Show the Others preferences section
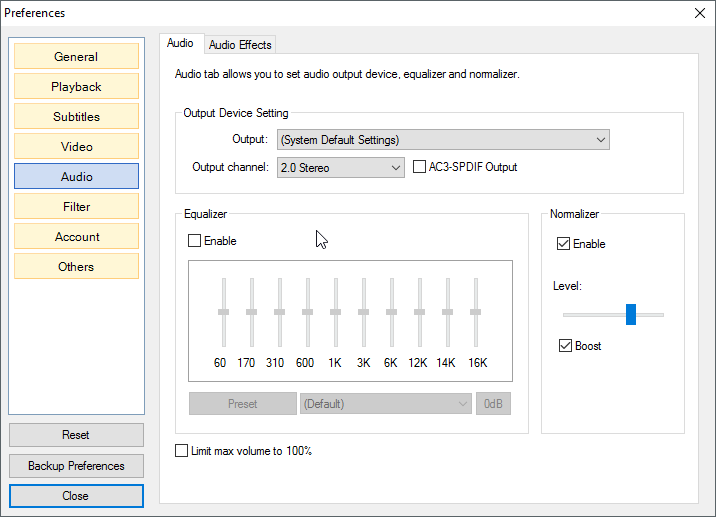The height and width of the screenshot is (517, 716). click(x=76, y=266)
